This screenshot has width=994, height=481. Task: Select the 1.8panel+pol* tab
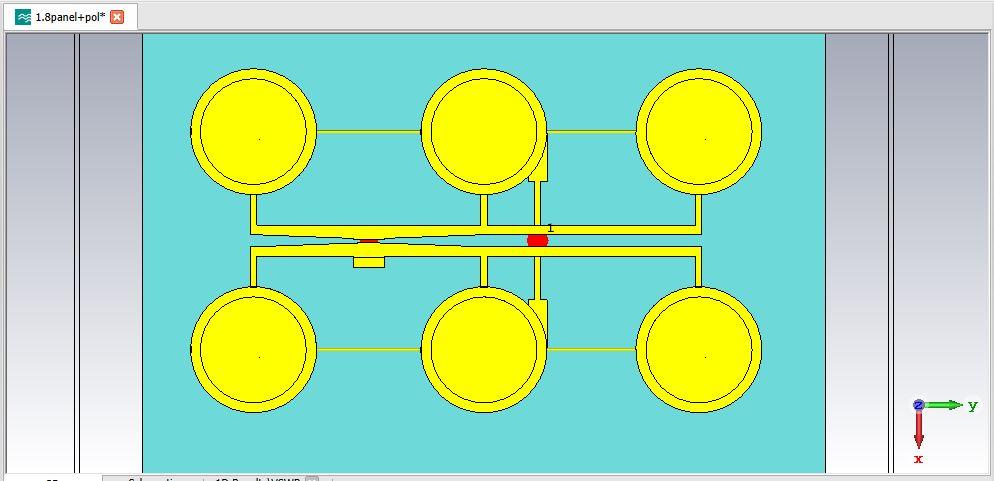[x=70, y=17]
